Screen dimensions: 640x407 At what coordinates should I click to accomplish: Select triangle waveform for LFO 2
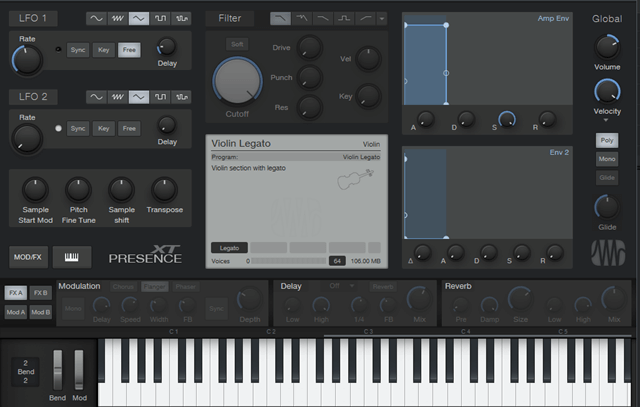139,97
